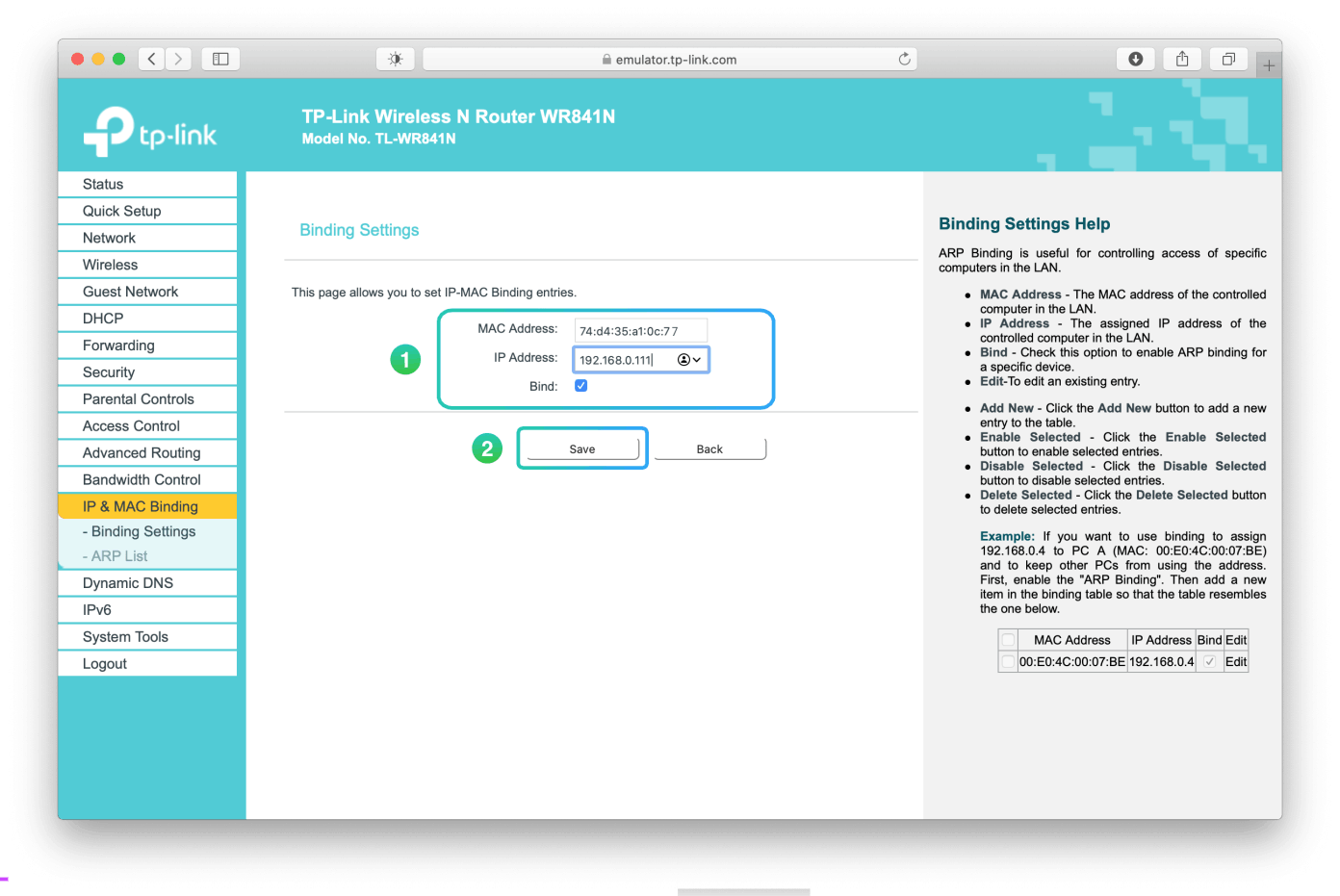Select IP & MAC Binding menu

tap(147, 506)
